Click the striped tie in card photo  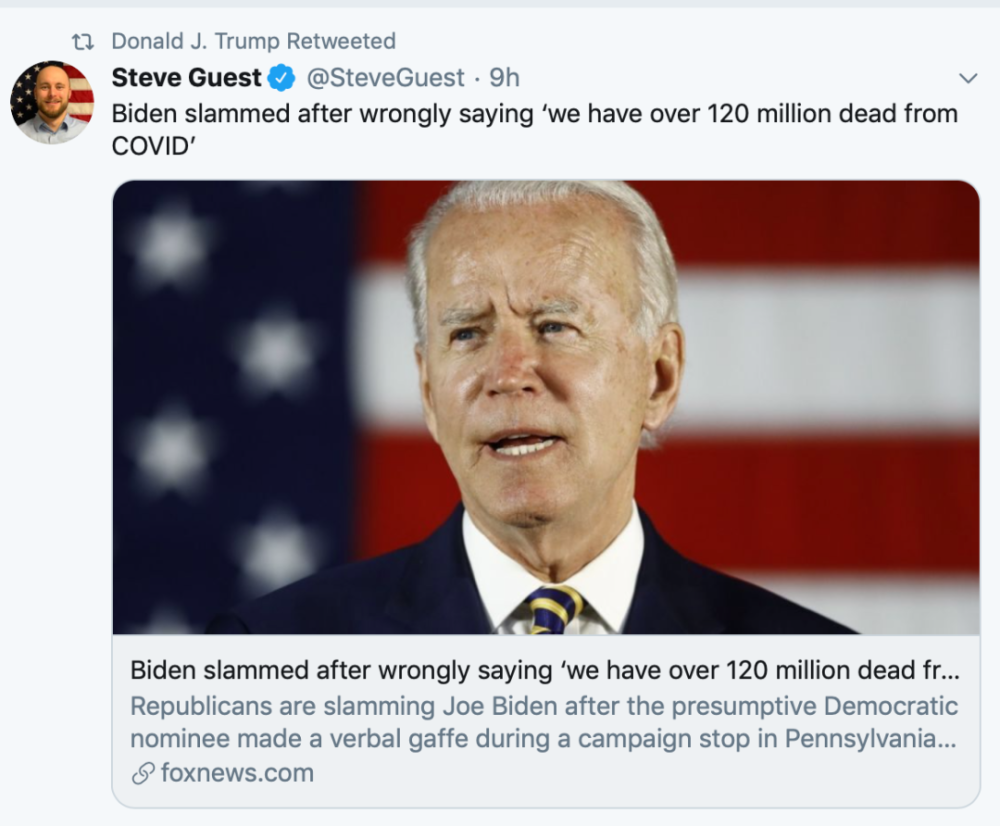[554, 609]
